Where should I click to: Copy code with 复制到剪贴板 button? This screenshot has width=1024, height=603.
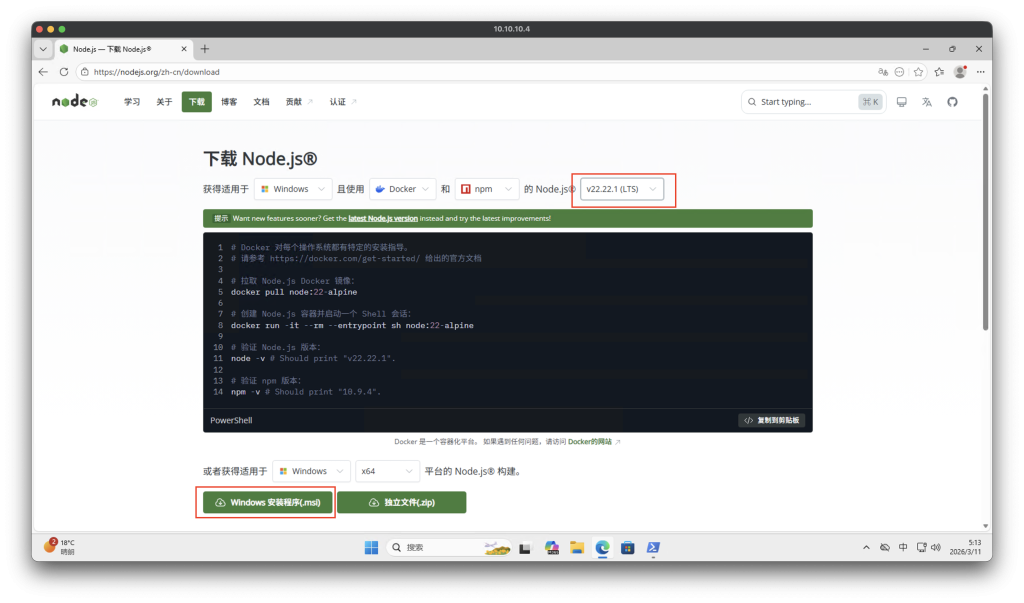click(771, 420)
